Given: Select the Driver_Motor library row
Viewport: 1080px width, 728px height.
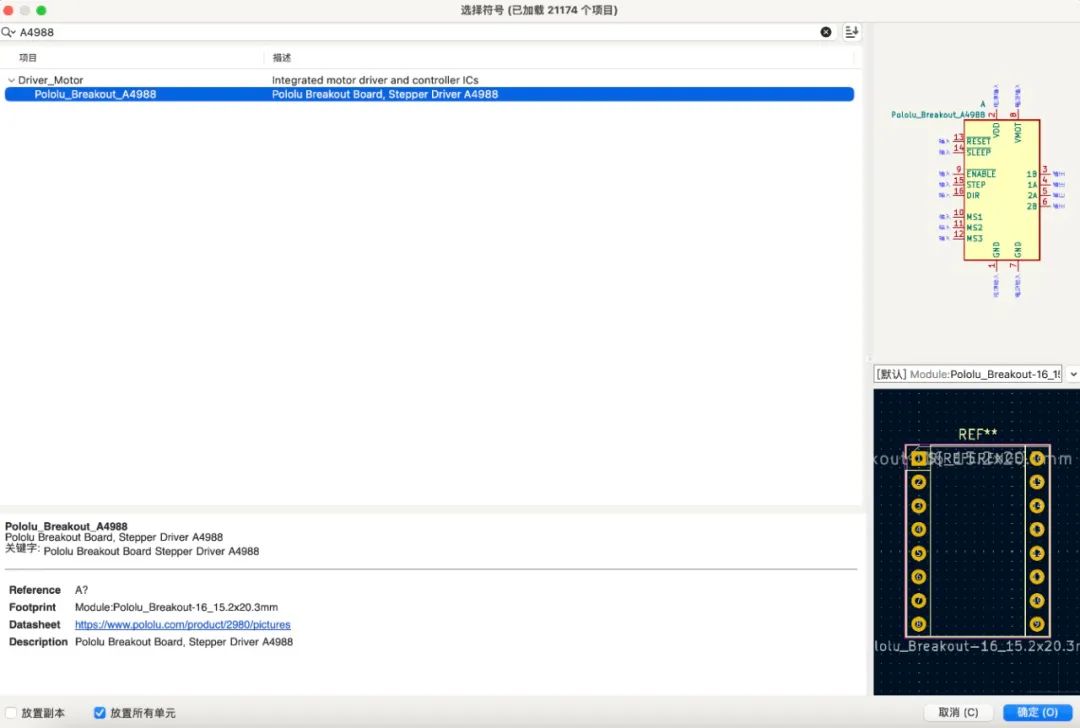Looking at the screenshot, I should 429,80.
